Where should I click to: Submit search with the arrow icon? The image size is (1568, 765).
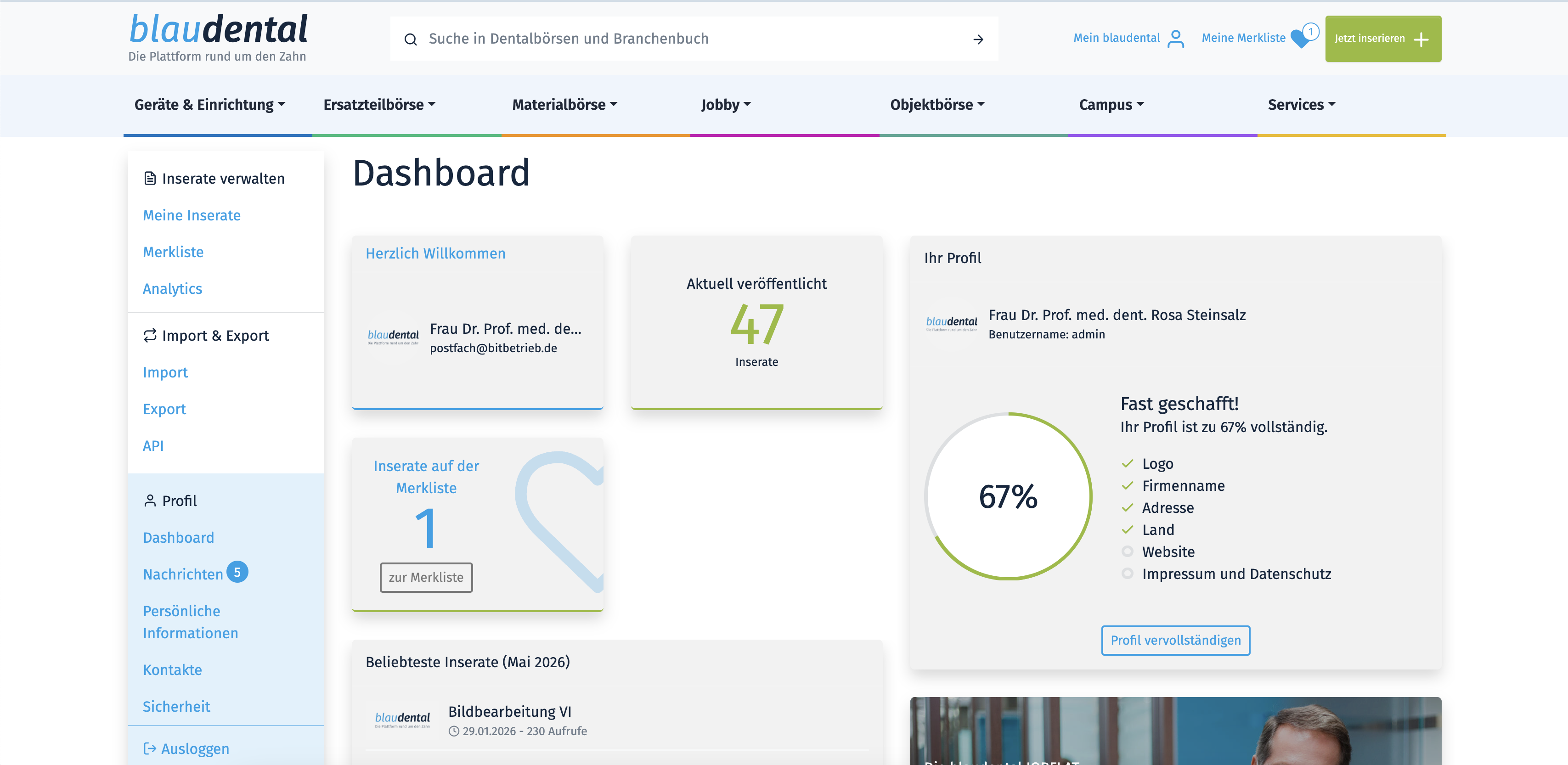(x=978, y=39)
